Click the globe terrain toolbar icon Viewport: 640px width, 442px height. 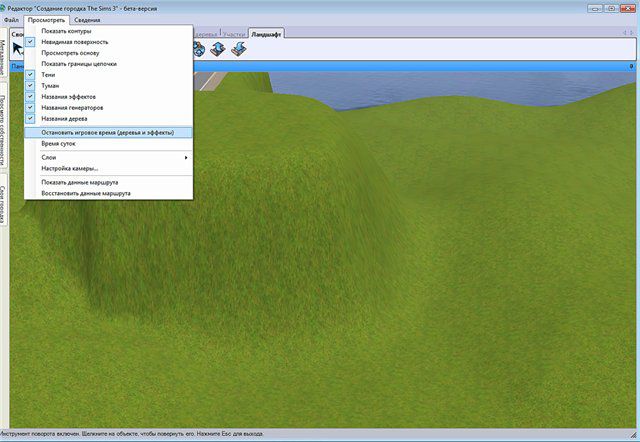pyautogui.click(x=199, y=49)
